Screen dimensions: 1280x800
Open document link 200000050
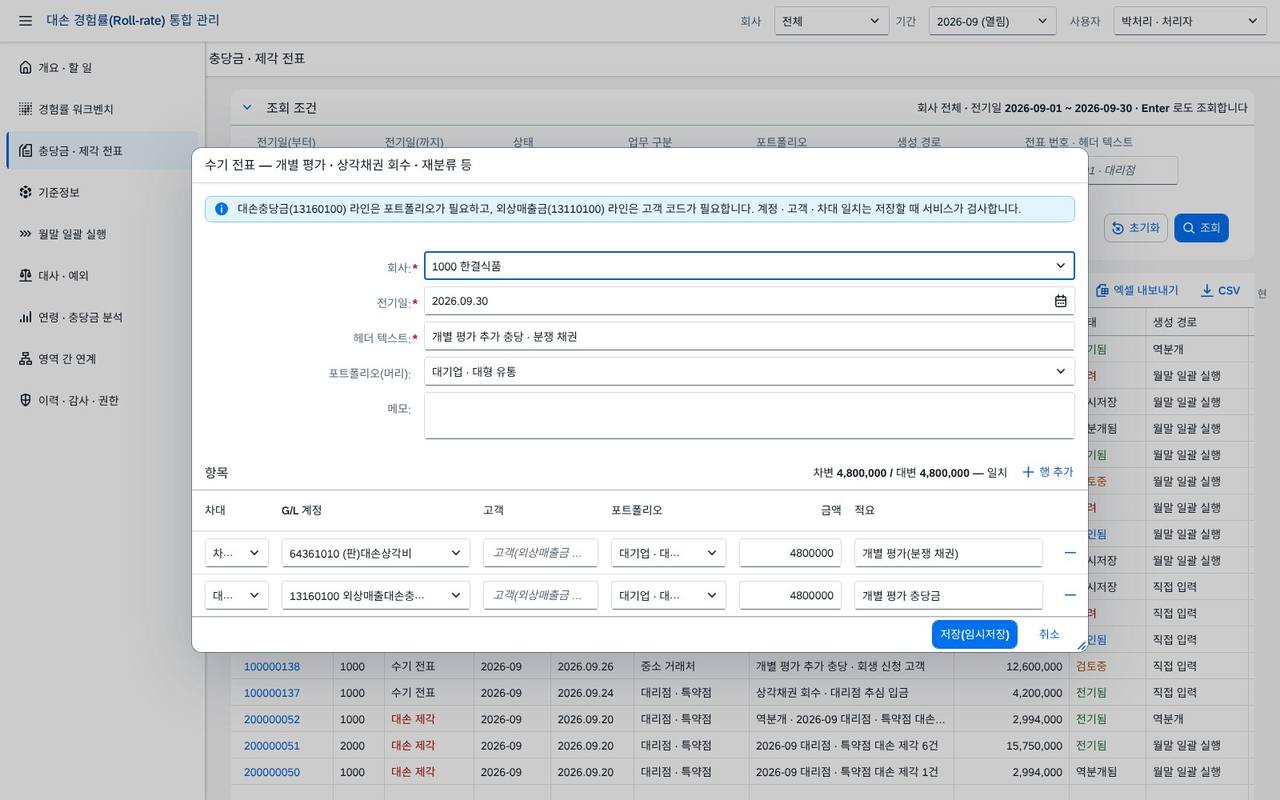tap(272, 772)
